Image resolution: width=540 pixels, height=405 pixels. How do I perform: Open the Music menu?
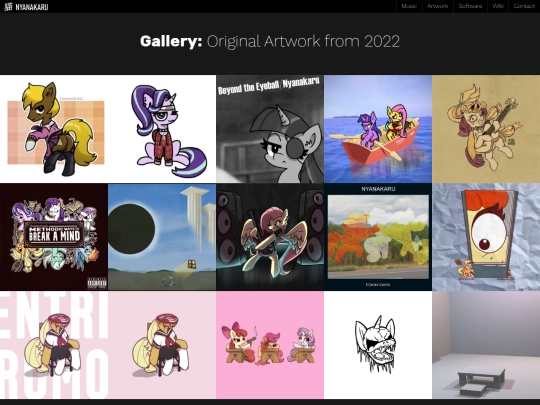[409, 6]
